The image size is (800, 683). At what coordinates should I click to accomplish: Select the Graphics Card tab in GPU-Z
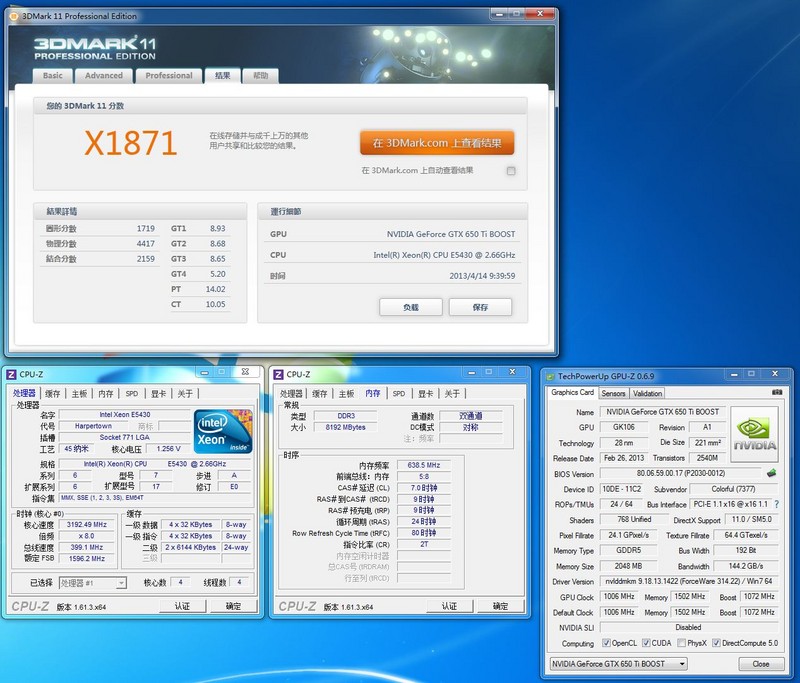[x=572, y=392]
